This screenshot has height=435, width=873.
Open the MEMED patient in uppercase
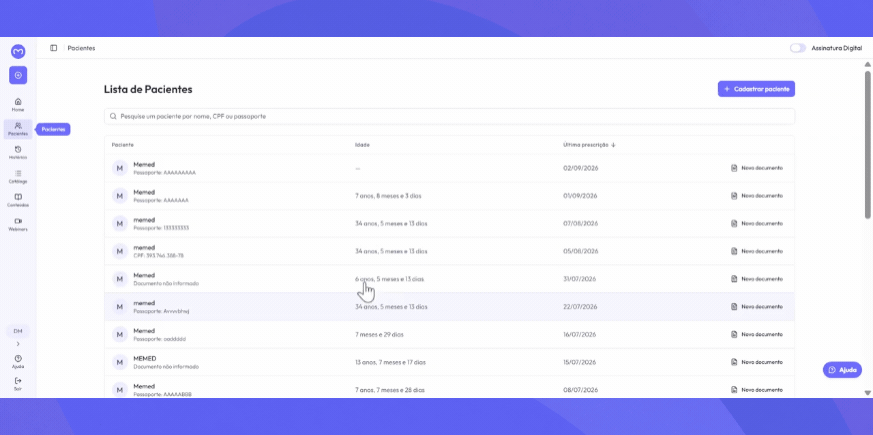click(449, 363)
